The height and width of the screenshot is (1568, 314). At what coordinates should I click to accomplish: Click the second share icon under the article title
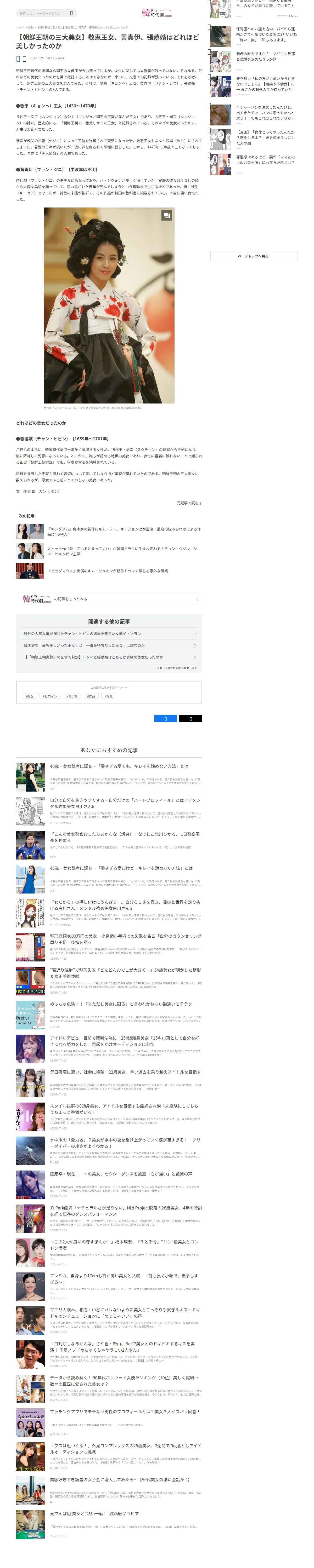(x=24, y=59)
